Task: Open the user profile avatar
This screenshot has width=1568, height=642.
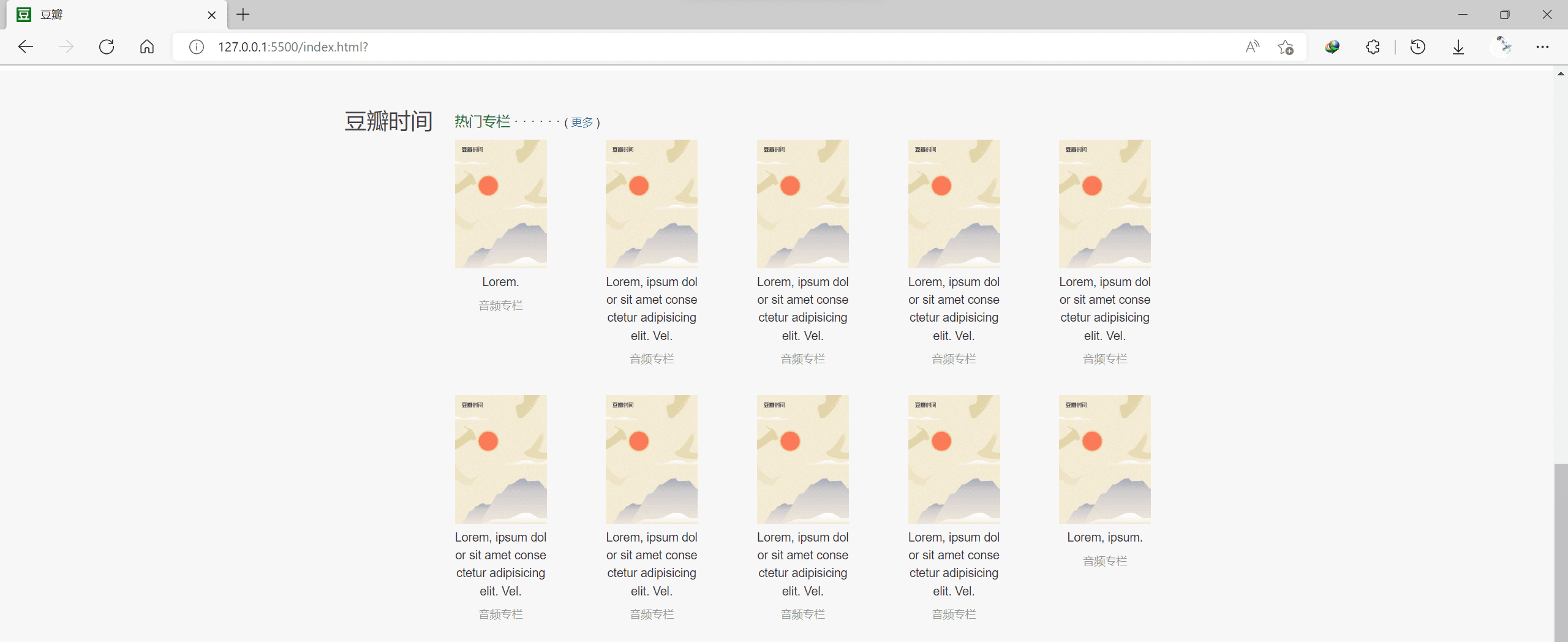Action: point(1502,47)
